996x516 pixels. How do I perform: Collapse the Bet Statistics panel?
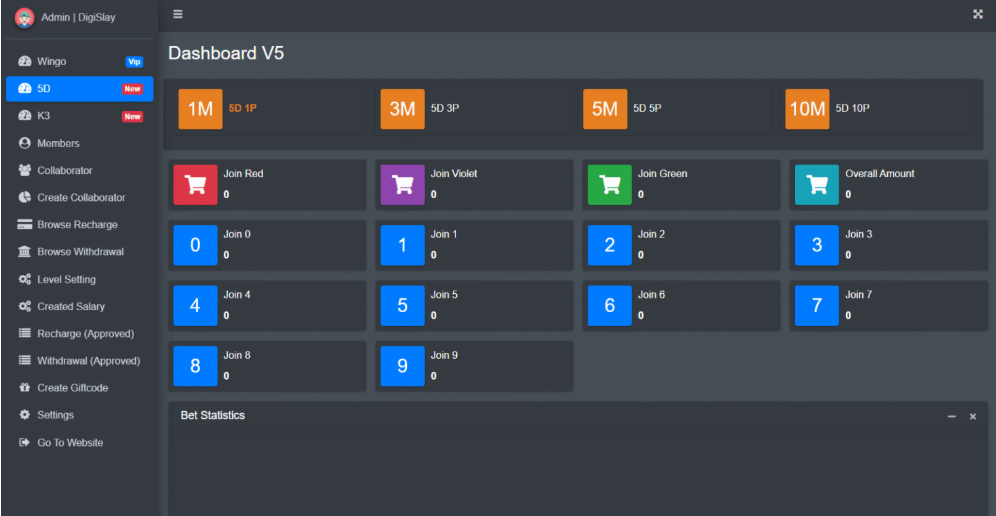[x=952, y=416]
